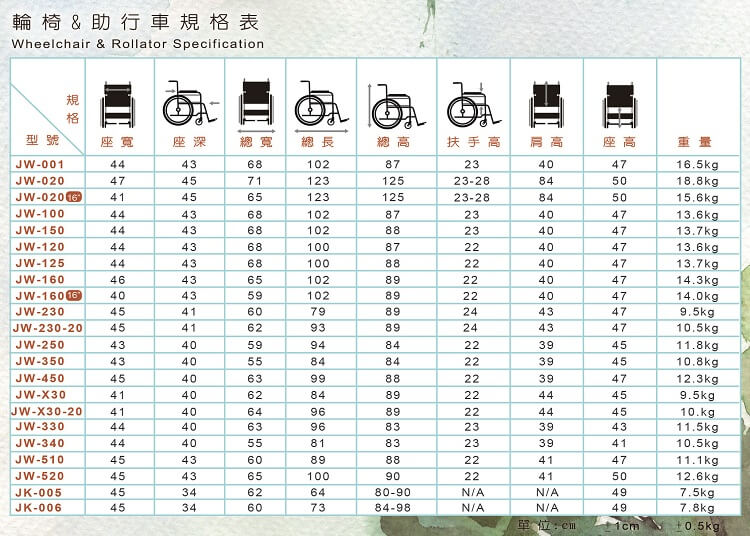Select the 重量 weight column header
Viewport: 750px width, 536px height.
[x=695, y=142]
